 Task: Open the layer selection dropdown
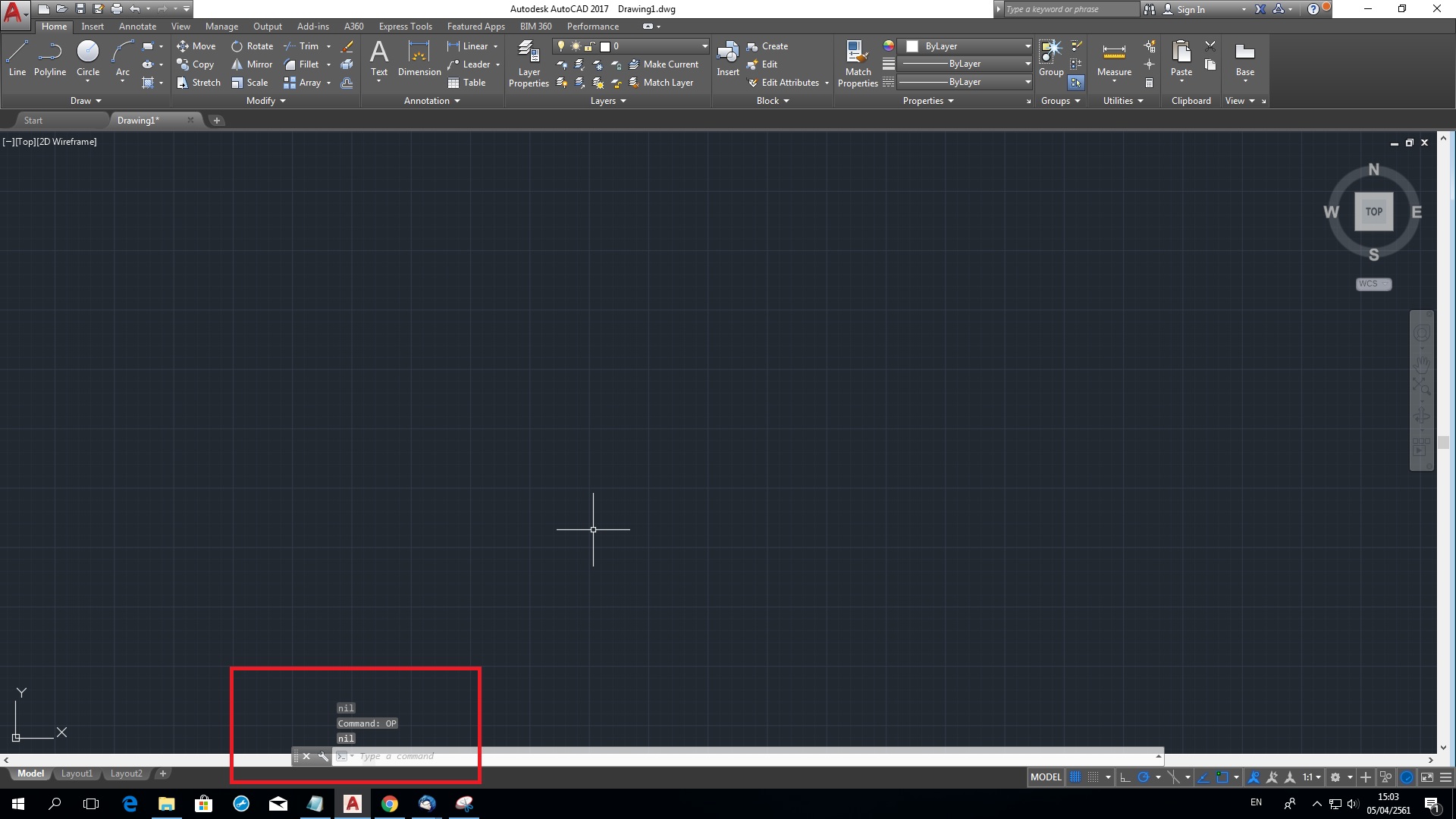point(704,46)
